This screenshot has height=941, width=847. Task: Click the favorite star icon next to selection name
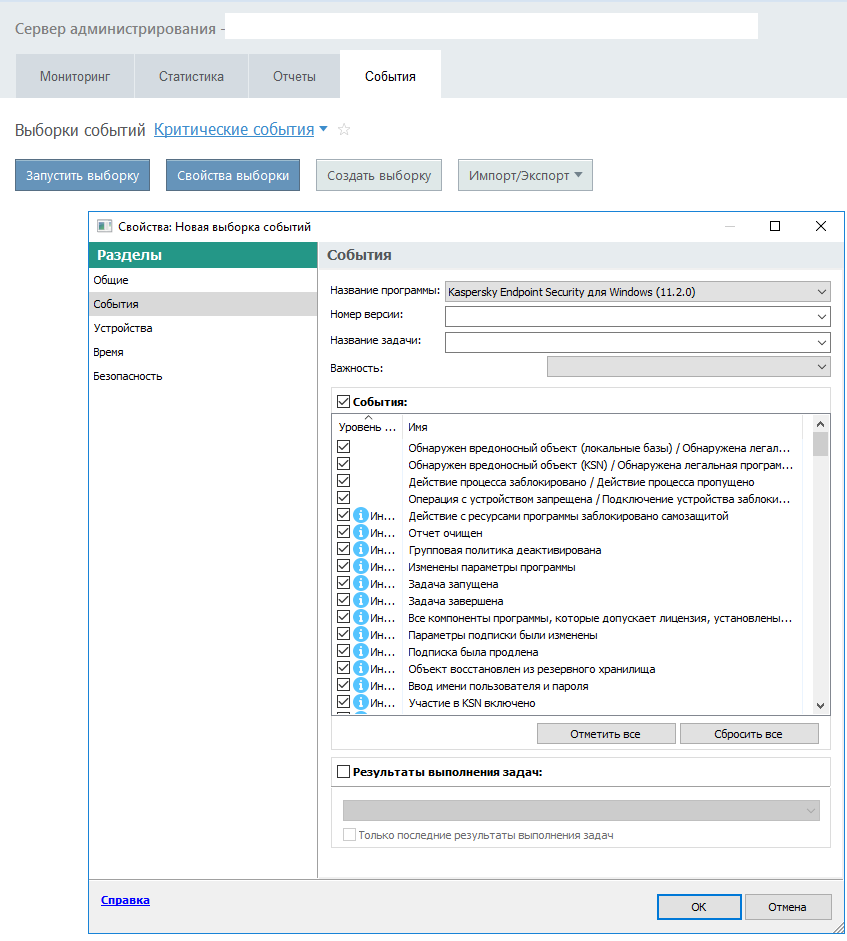344,130
